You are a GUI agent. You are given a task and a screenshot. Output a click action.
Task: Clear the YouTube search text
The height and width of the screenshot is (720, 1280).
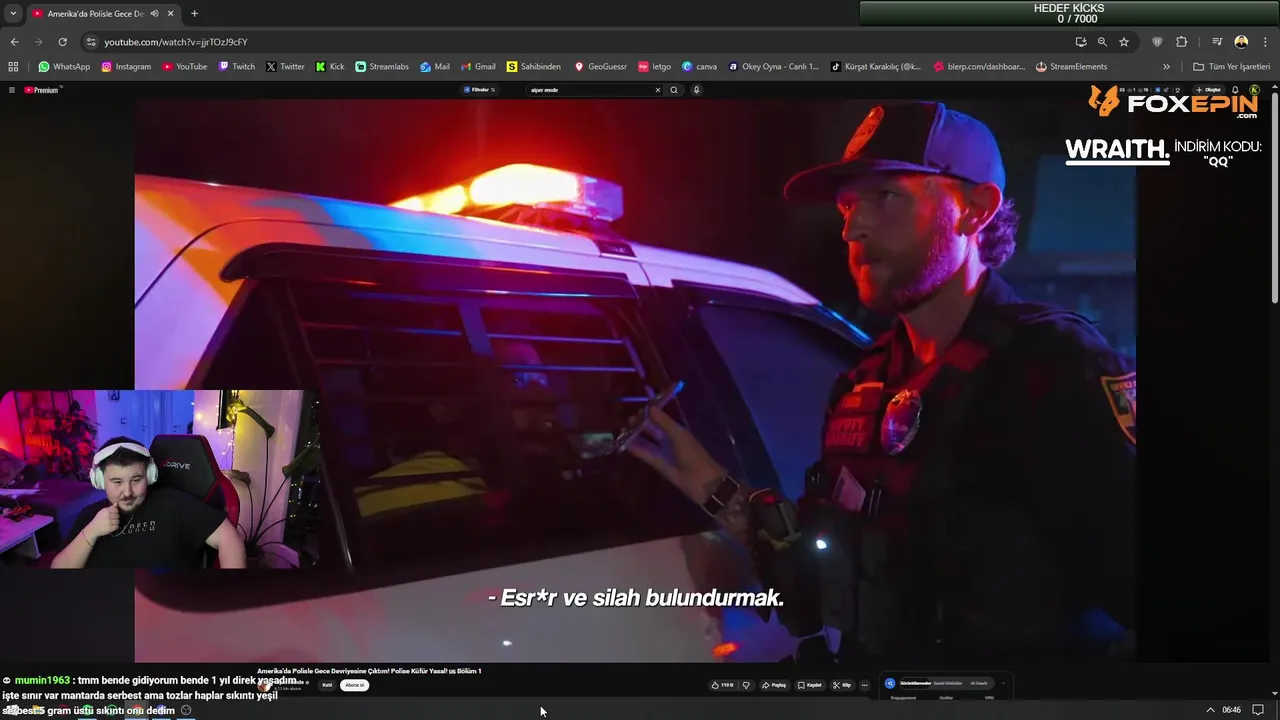(658, 90)
